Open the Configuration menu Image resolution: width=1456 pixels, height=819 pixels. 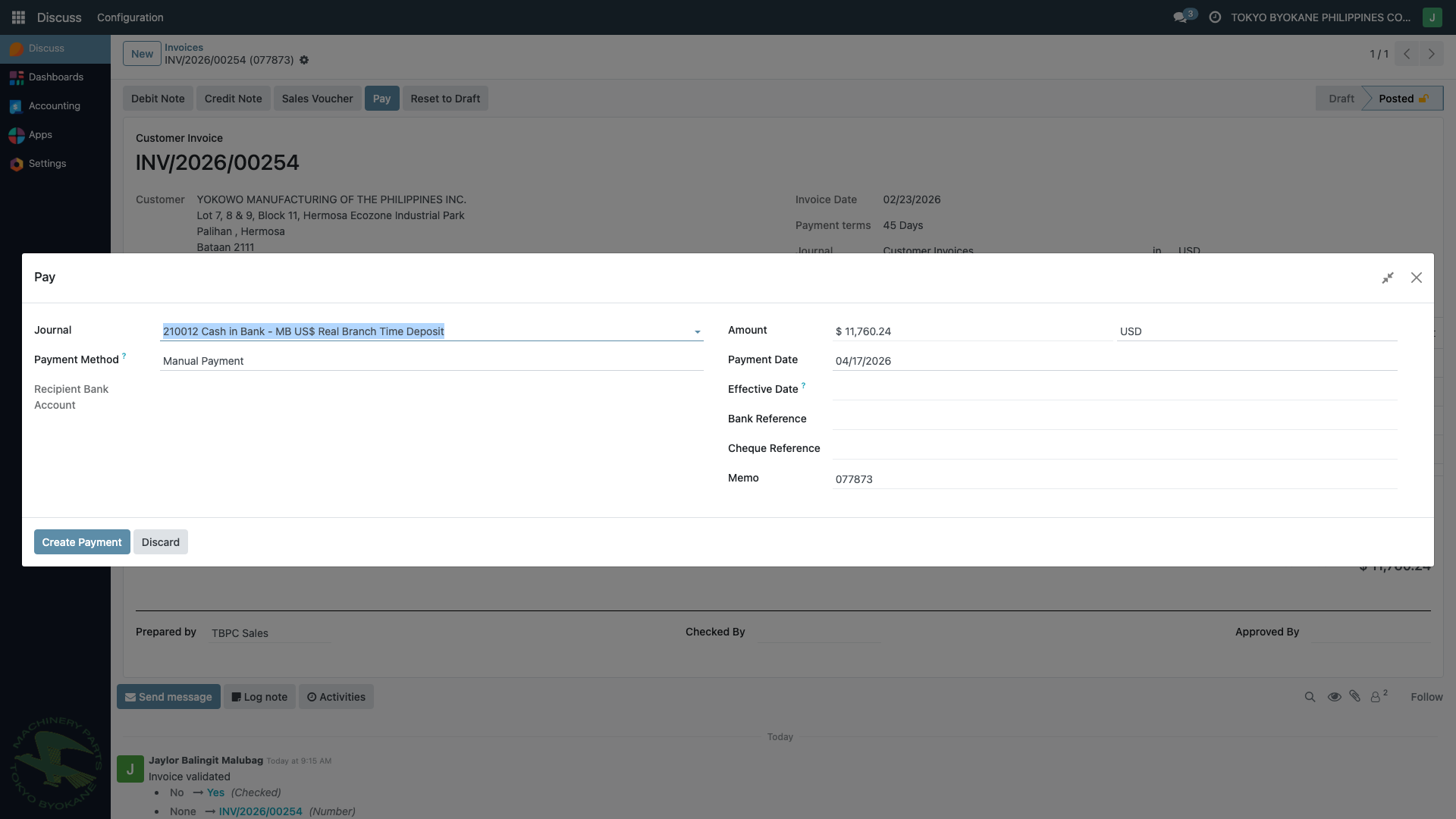[130, 17]
